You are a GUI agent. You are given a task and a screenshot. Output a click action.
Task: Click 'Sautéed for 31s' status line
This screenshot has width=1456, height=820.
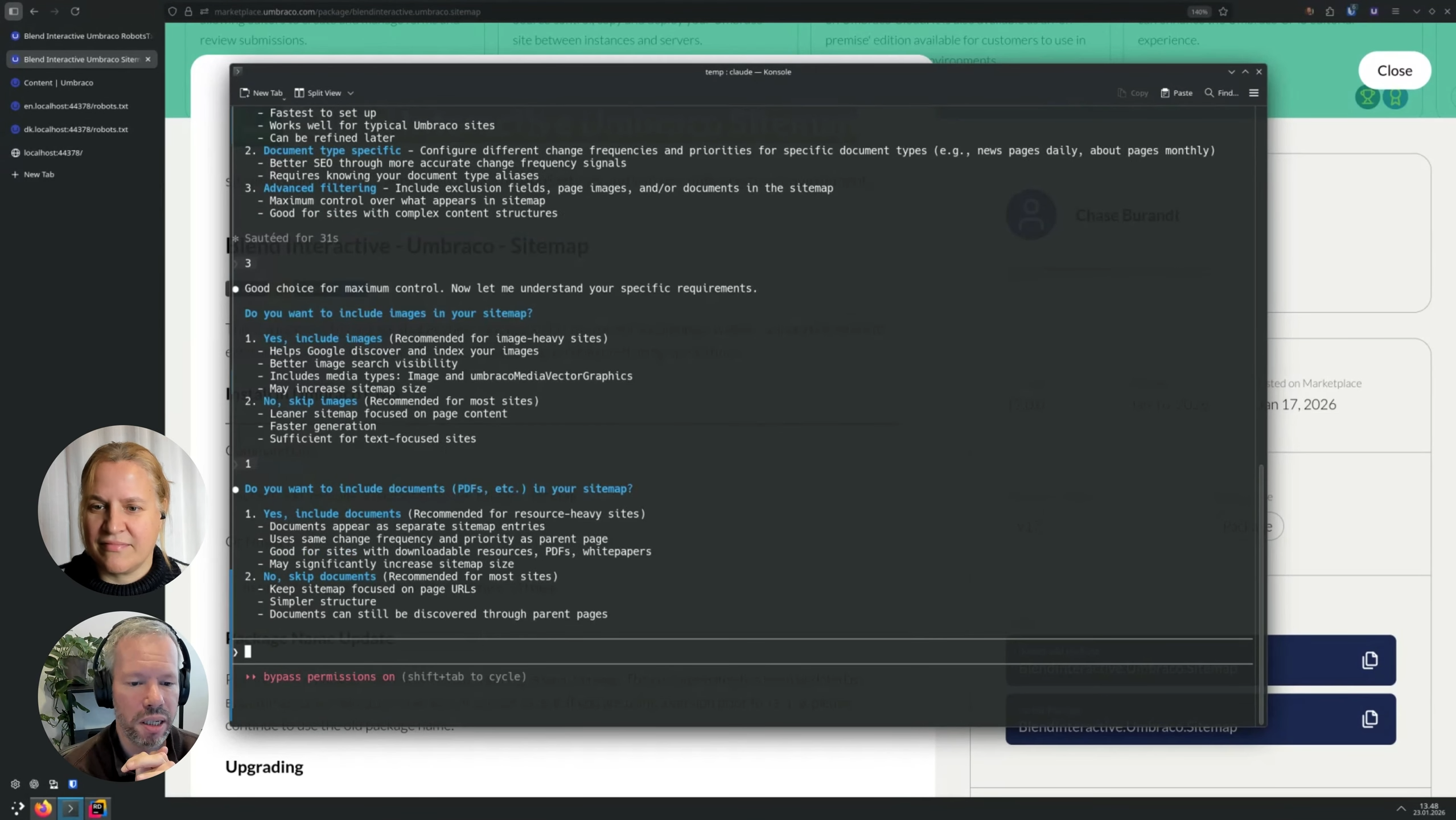click(x=291, y=238)
